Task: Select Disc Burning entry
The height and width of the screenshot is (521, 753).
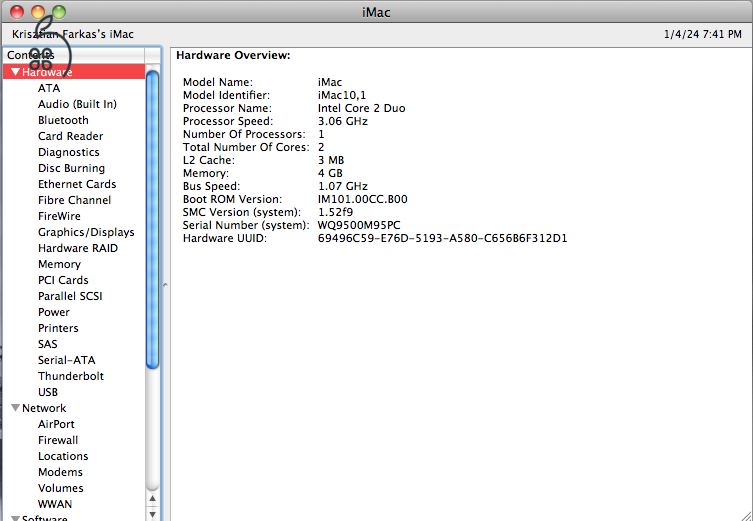Action: pyautogui.click(x=72, y=168)
